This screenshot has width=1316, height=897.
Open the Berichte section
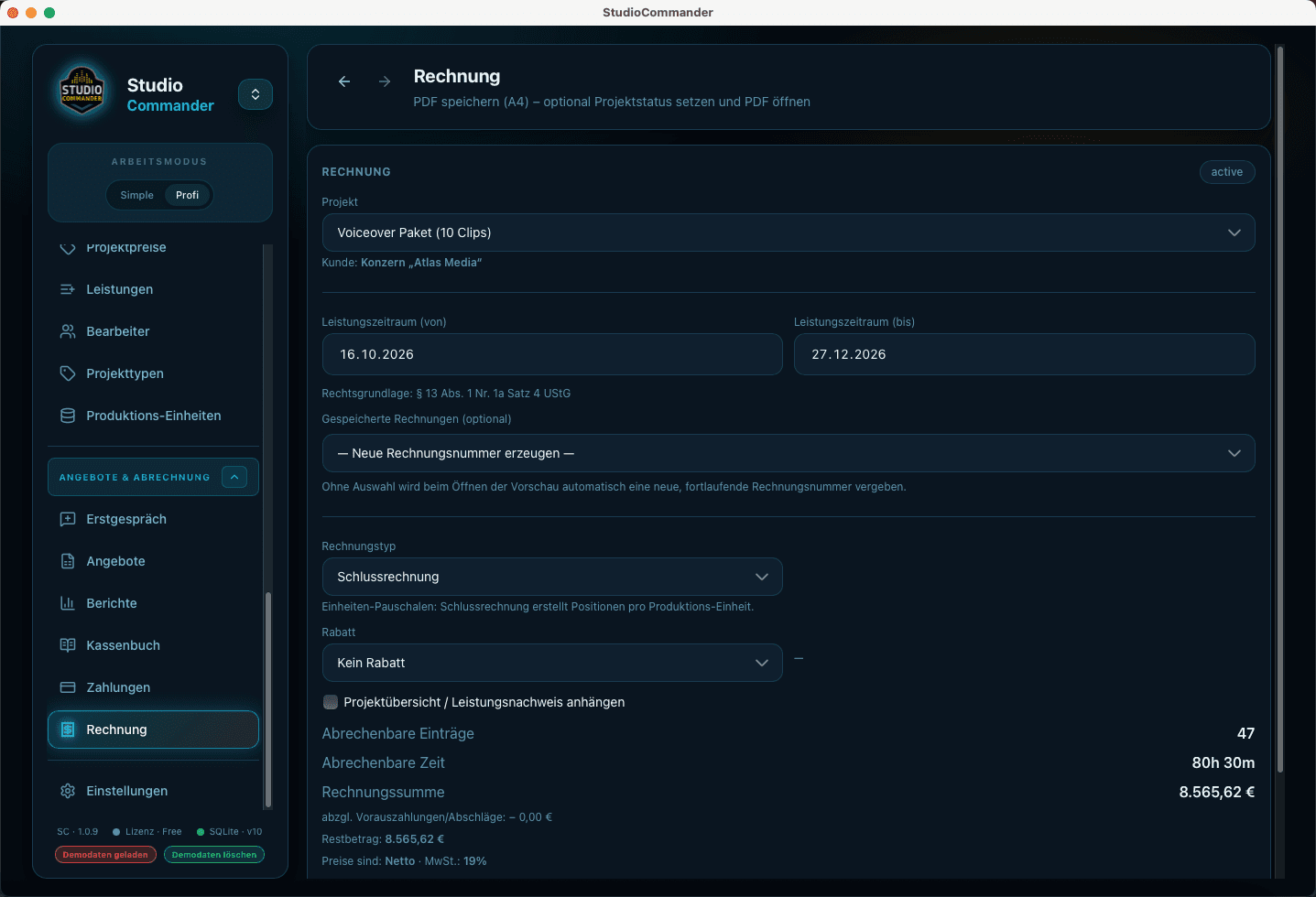pos(113,603)
